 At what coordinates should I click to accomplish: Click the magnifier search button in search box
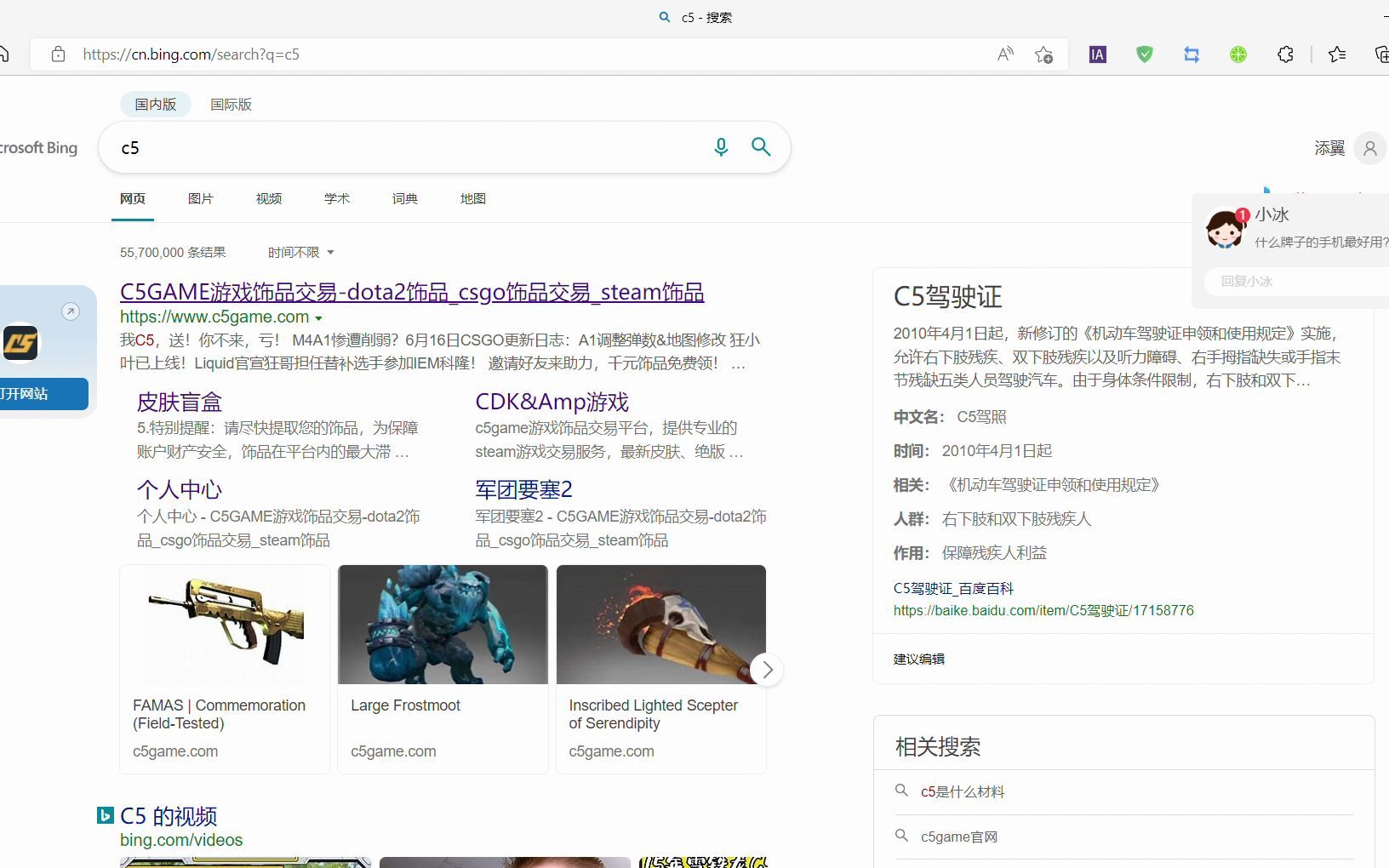[x=761, y=147]
